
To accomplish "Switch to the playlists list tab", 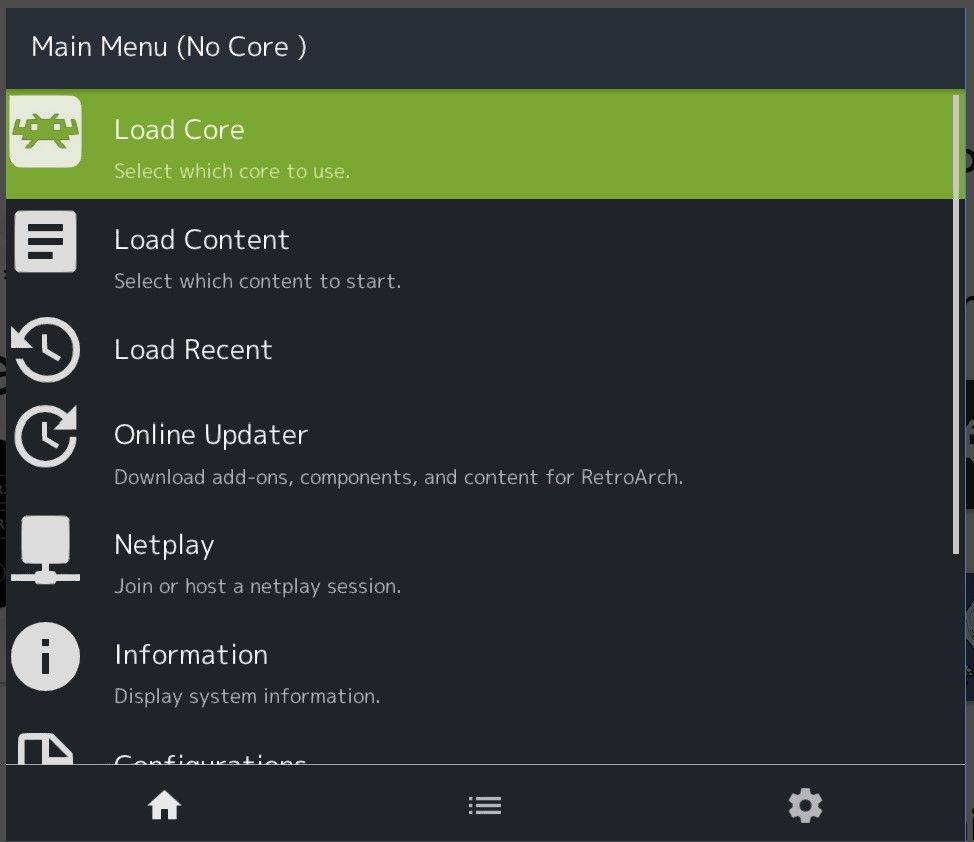I will coord(485,805).
